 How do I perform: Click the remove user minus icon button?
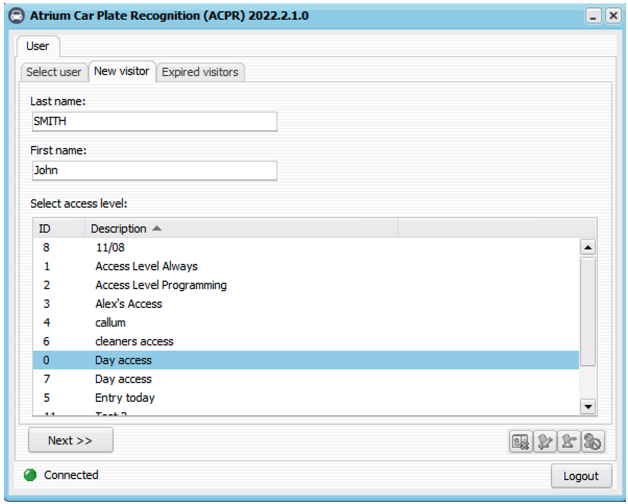(x=568, y=442)
